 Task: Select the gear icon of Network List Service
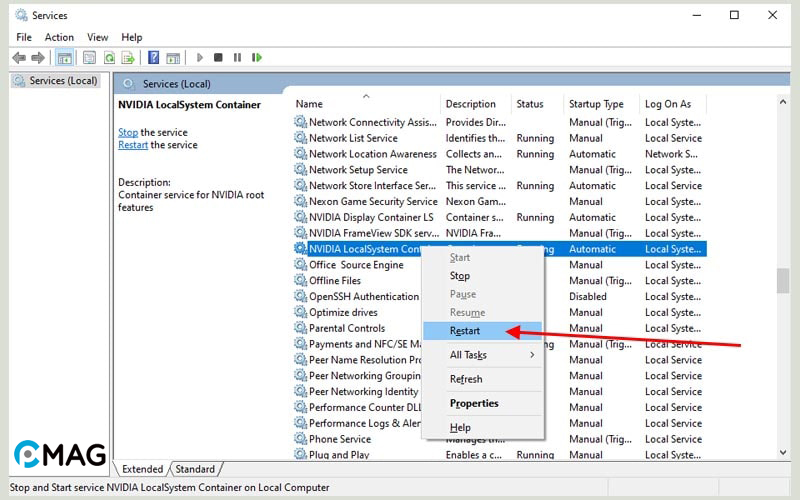[301, 138]
